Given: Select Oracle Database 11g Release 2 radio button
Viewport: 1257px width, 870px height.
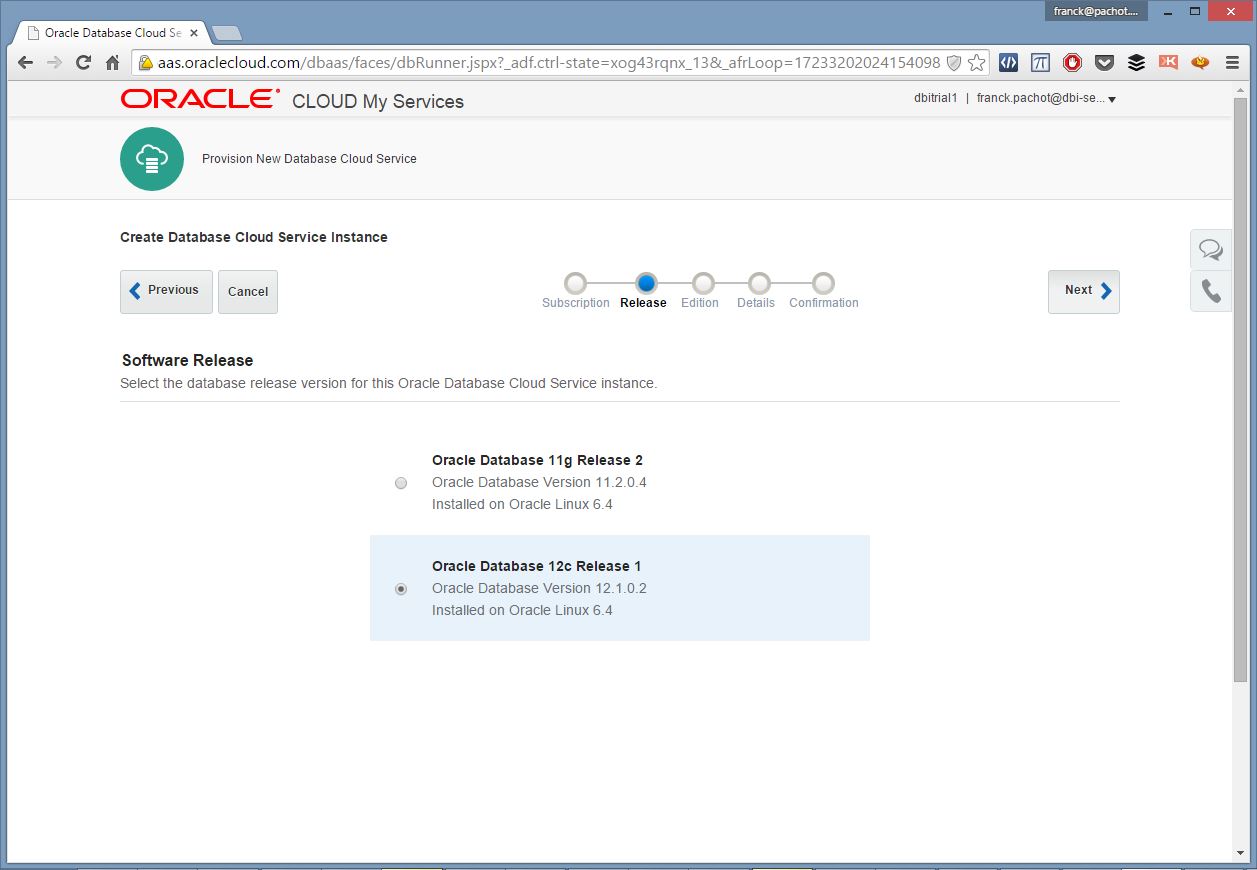Looking at the screenshot, I should (x=401, y=483).
